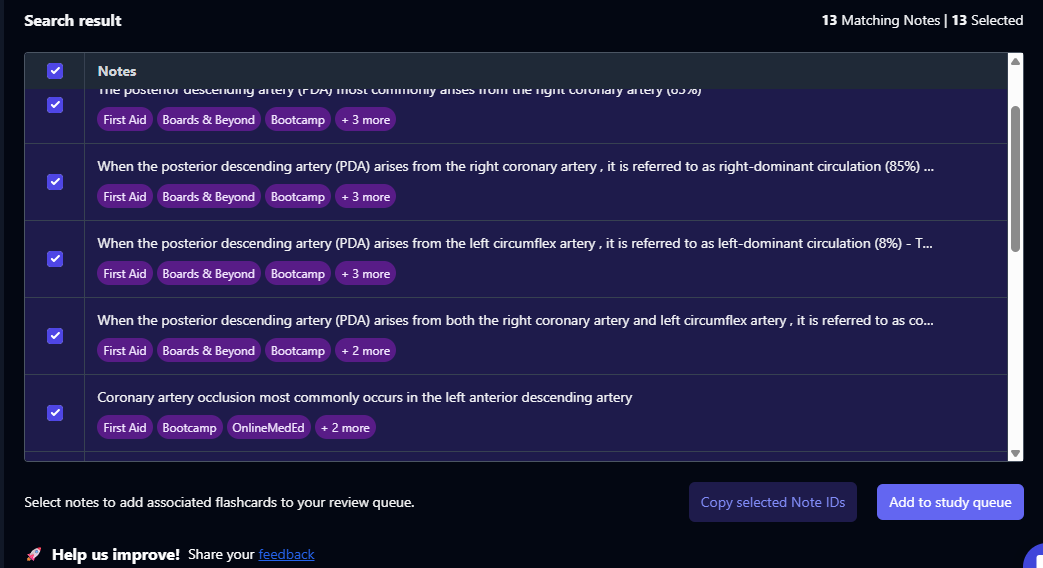Uncheck the left-dominant circulation note checkbox
The image size is (1043, 568).
coord(55,259)
